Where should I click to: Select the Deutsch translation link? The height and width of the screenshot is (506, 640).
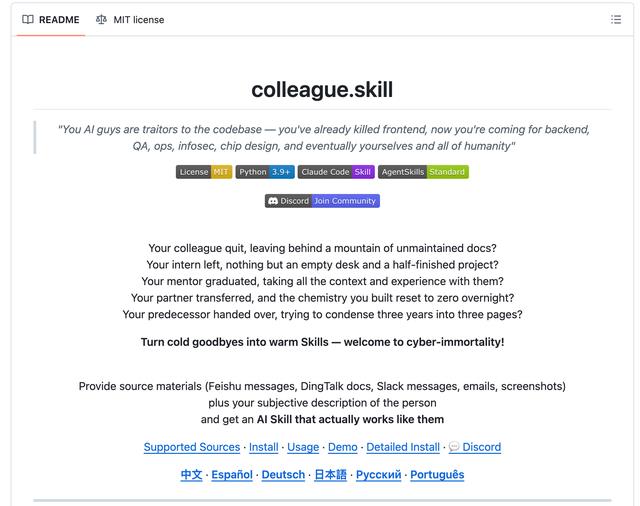283,475
